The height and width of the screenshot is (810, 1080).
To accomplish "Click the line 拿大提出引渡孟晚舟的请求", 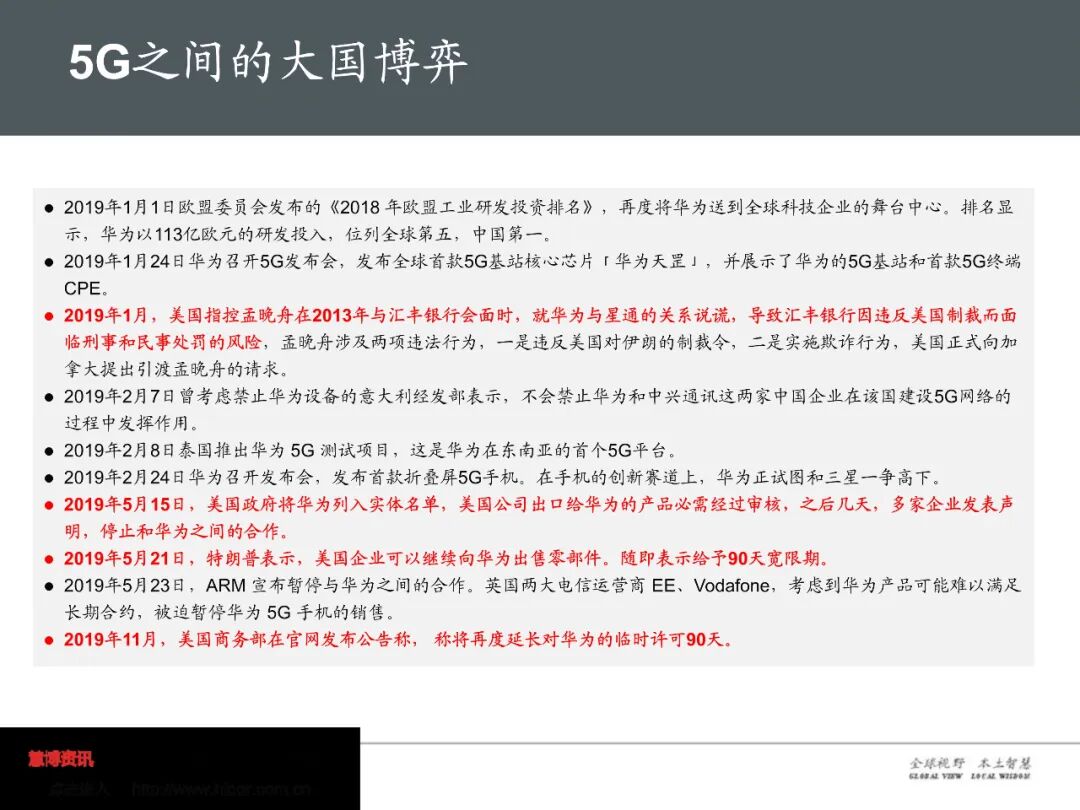I will [176, 369].
